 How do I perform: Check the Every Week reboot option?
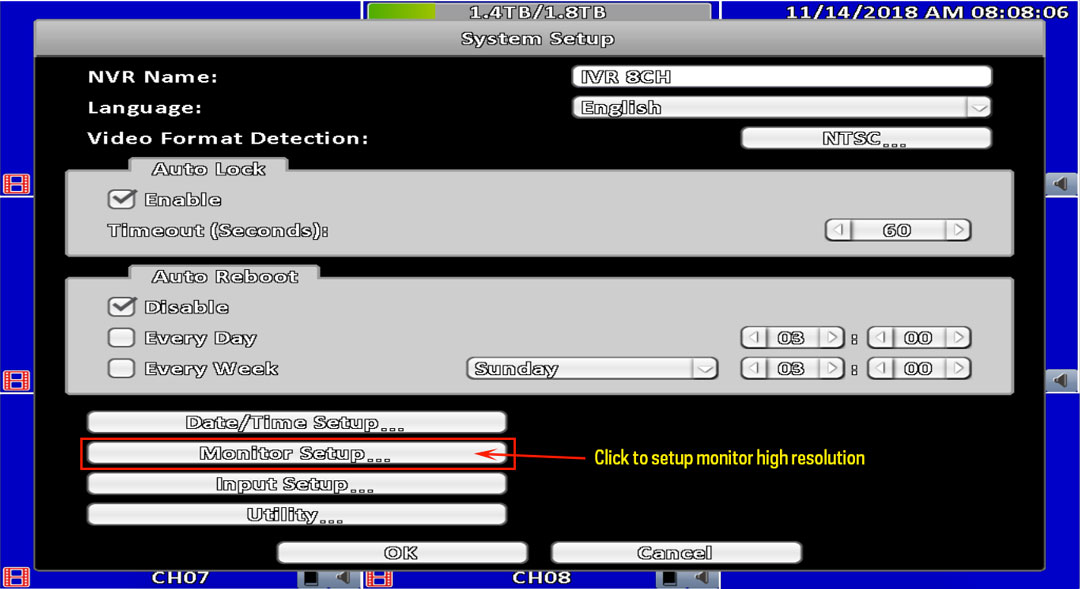pyautogui.click(x=122, y=369)
